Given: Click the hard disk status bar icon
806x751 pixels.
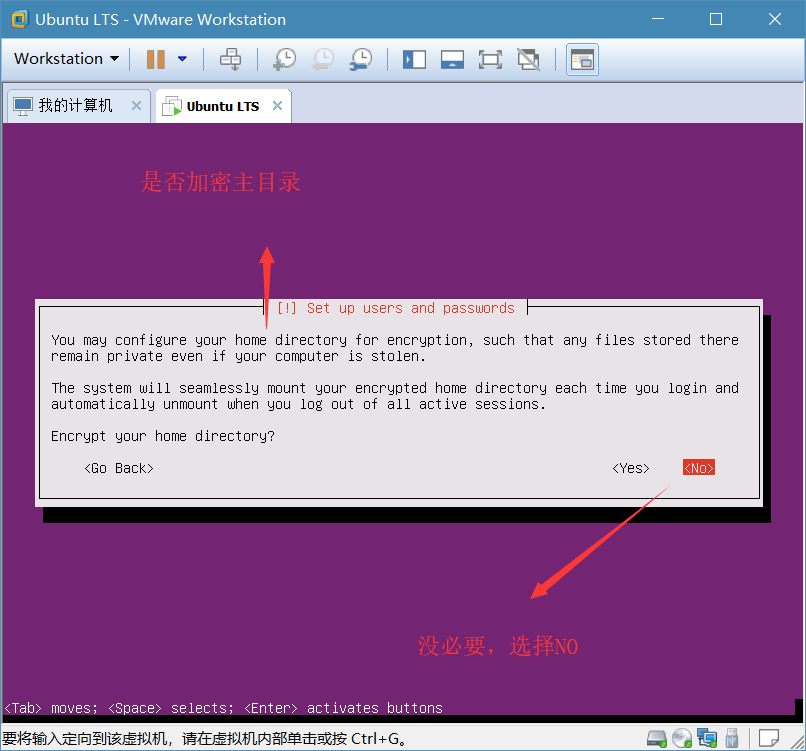Looking at the screenshot, I should pos(657,739).
